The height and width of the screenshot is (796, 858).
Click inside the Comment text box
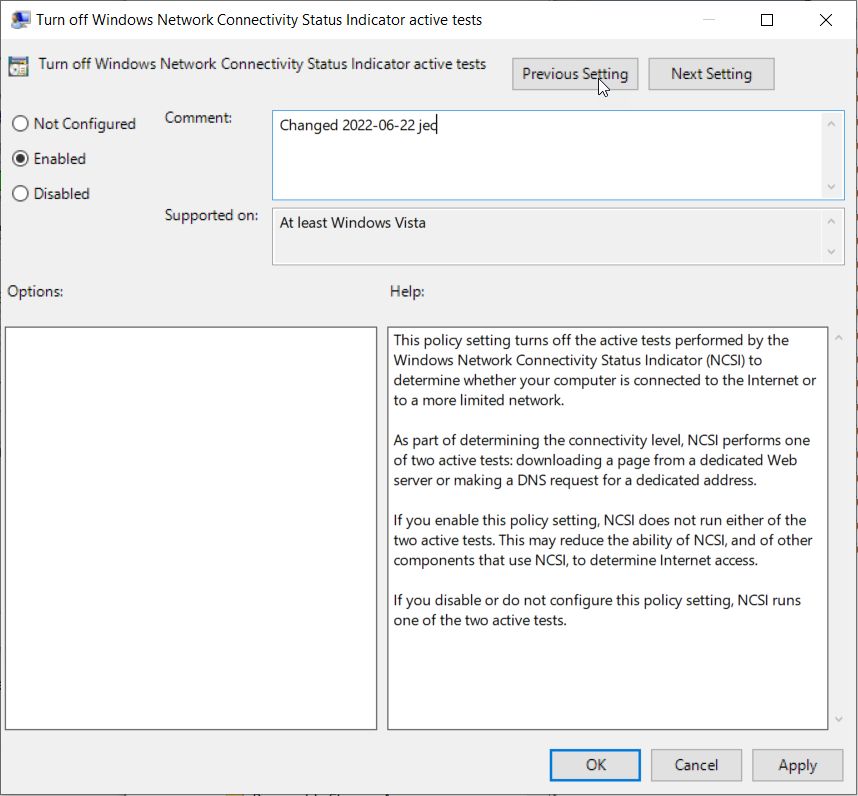pyautogui.click(x=545, y=155)
